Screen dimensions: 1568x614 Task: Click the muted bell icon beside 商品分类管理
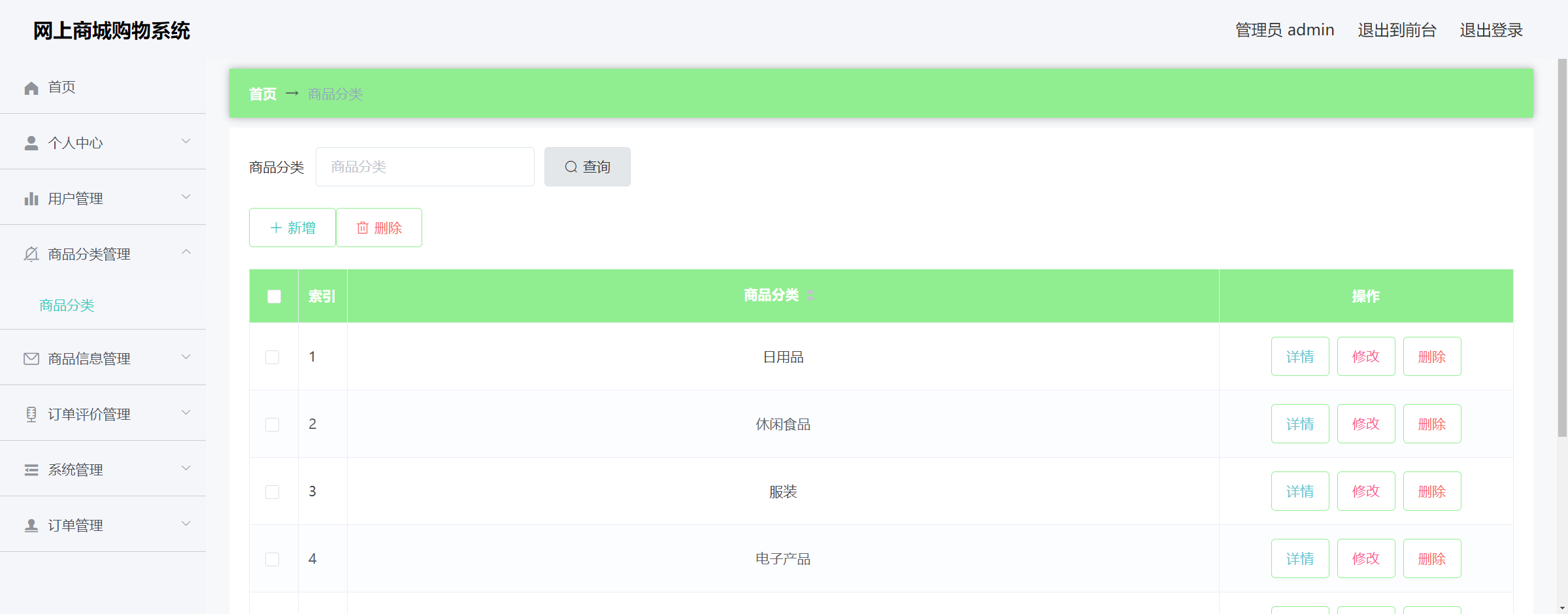click(x=31, y=254)
